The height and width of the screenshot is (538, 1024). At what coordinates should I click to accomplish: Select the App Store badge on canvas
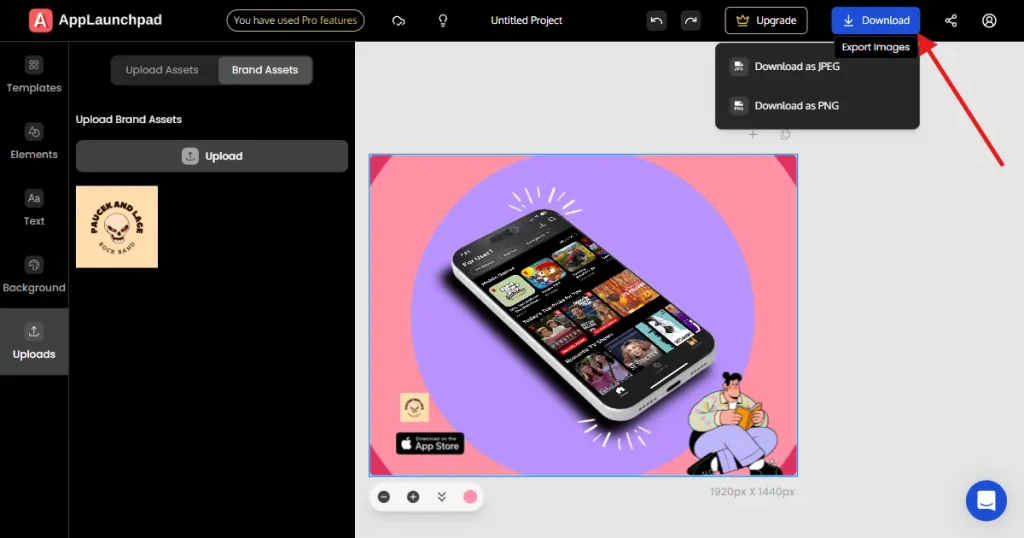[430, 444]
